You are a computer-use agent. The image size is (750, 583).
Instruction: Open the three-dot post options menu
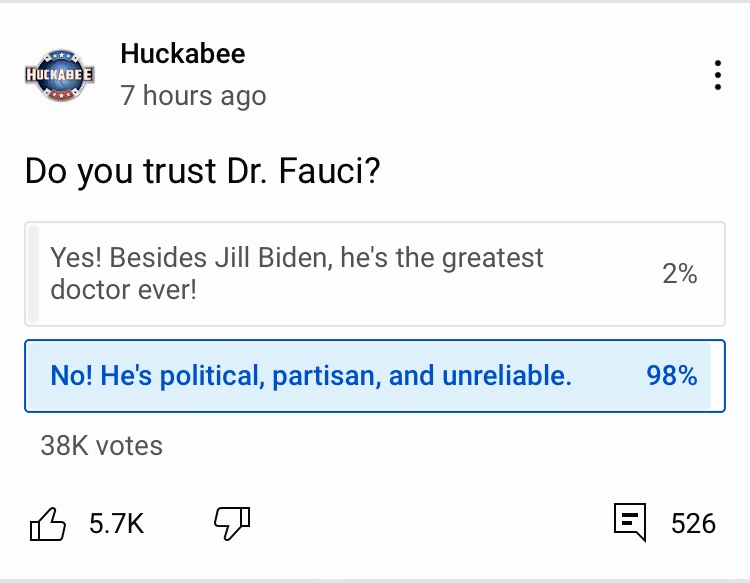pyautogui.click(x=717, y=76)
